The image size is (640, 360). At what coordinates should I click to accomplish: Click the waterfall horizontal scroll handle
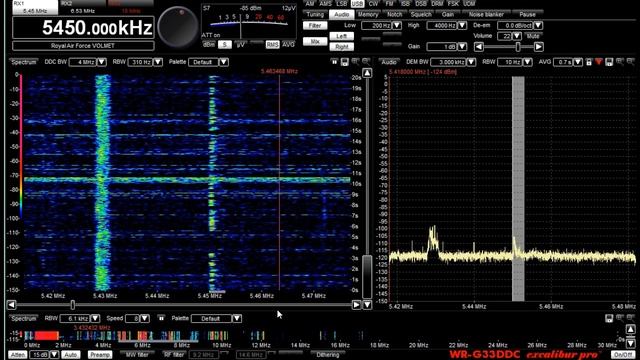pos(73,304)
